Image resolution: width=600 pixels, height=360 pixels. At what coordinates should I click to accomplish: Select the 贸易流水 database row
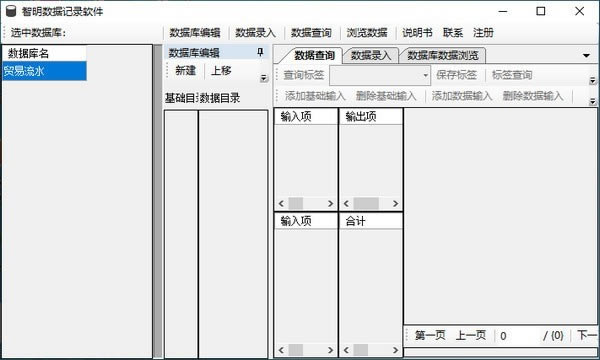(x=44, y=71)
